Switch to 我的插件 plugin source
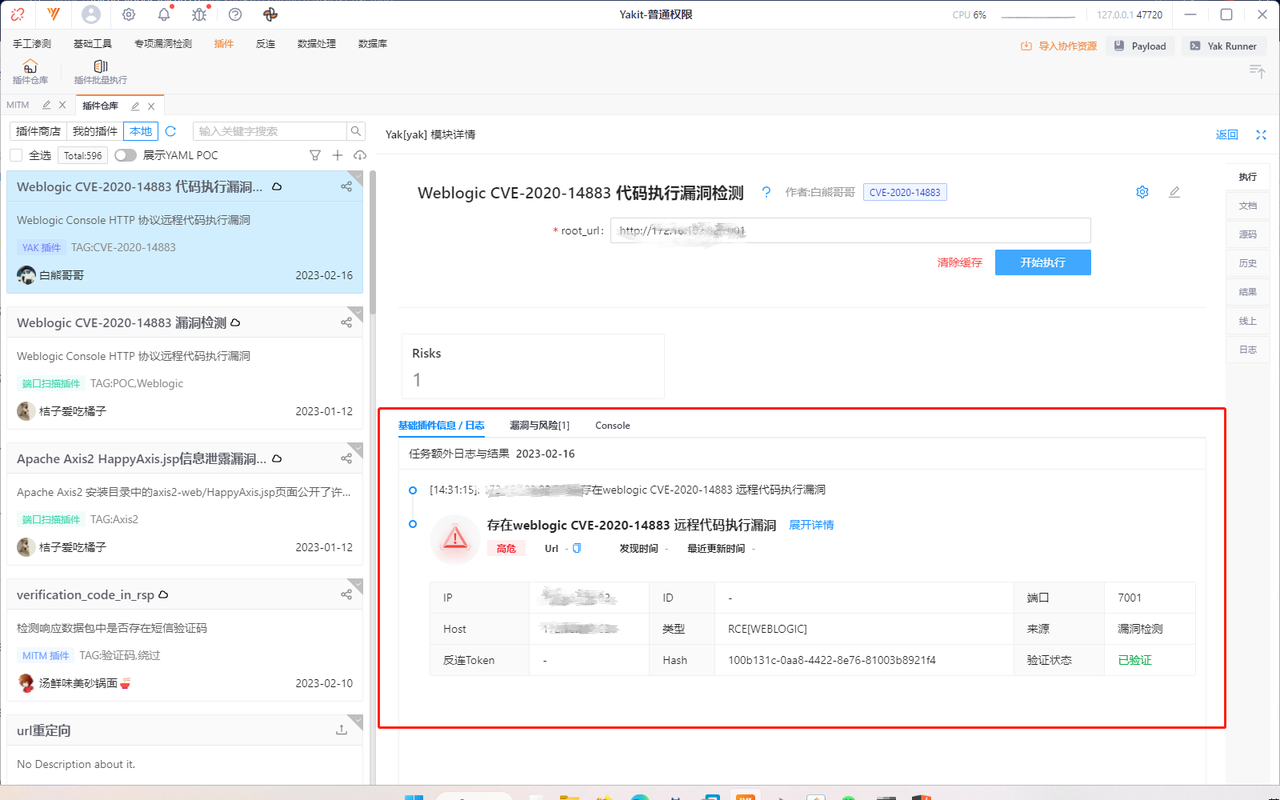 coord(95,131)
